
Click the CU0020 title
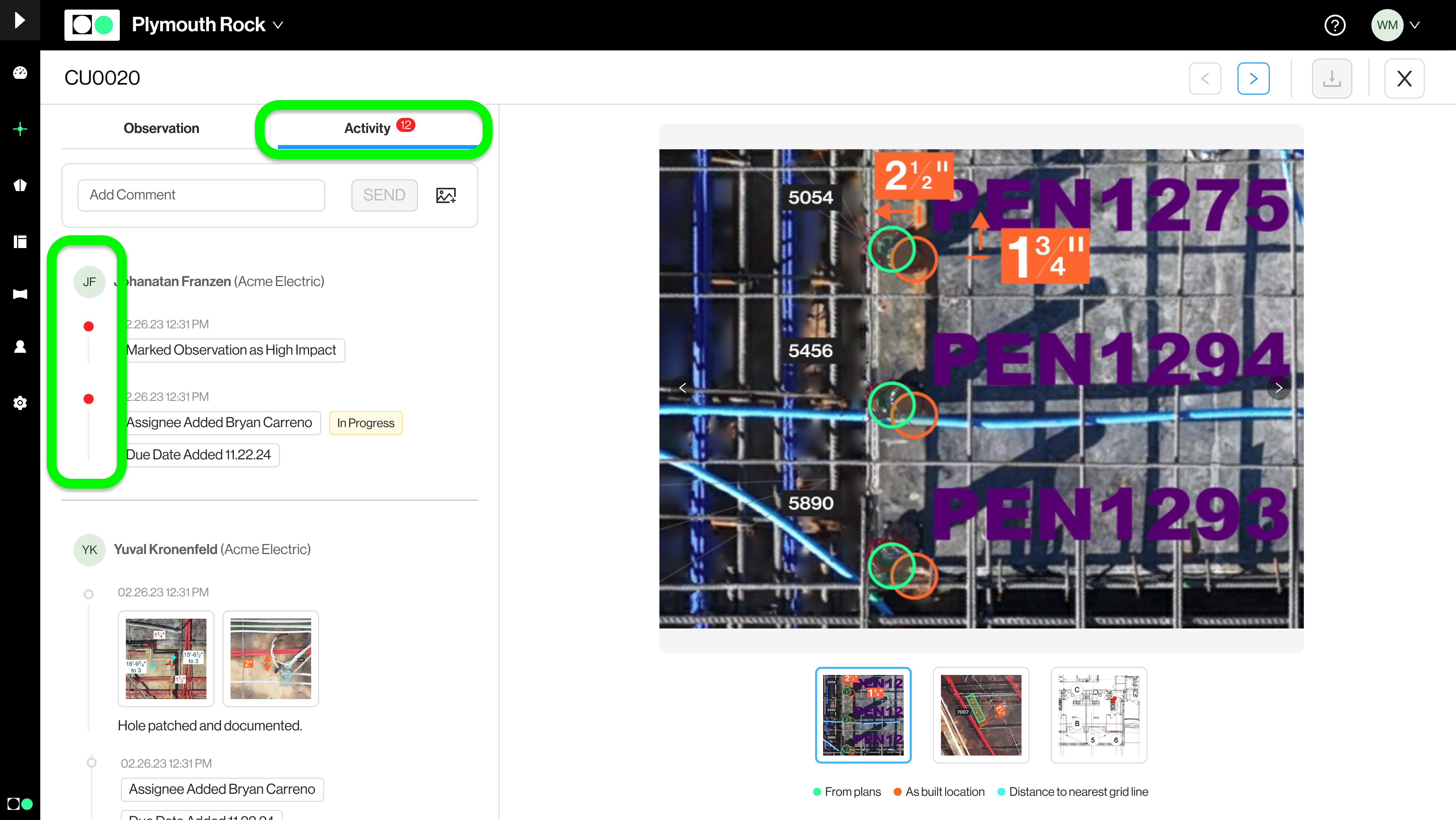(x=102, y=78)
